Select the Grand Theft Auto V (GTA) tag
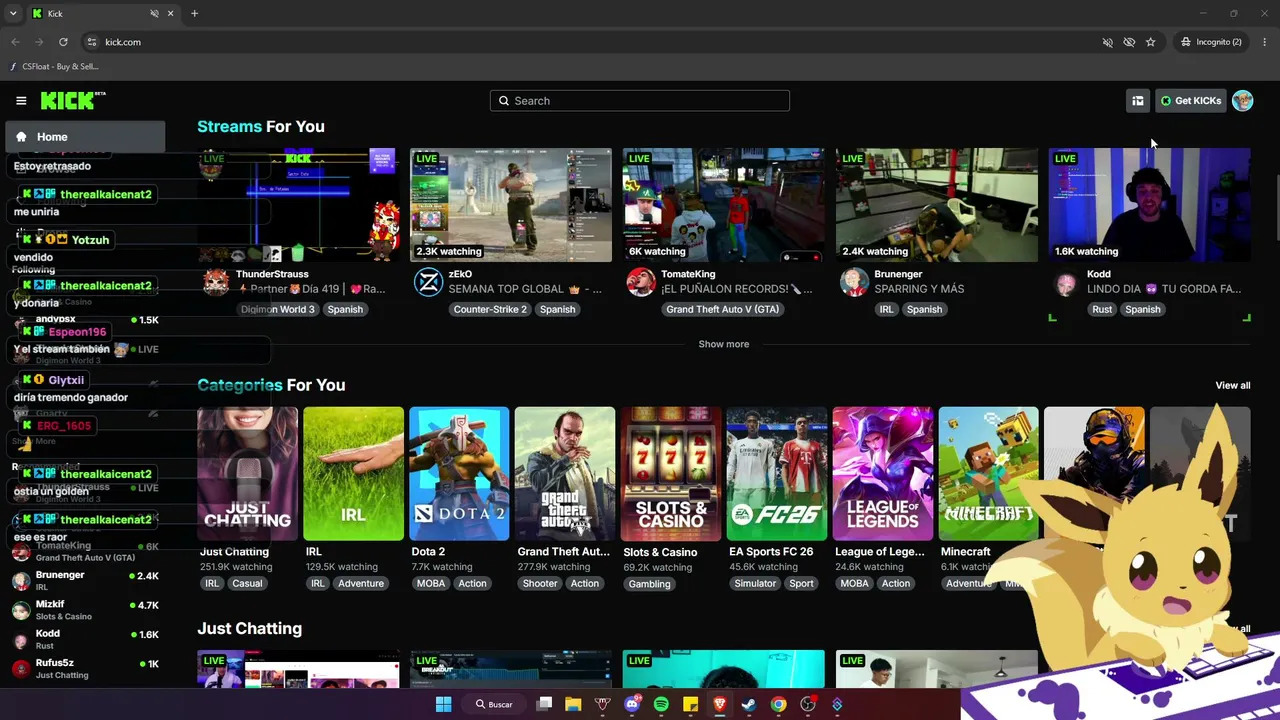1280x720 pixels. point(723,309)
